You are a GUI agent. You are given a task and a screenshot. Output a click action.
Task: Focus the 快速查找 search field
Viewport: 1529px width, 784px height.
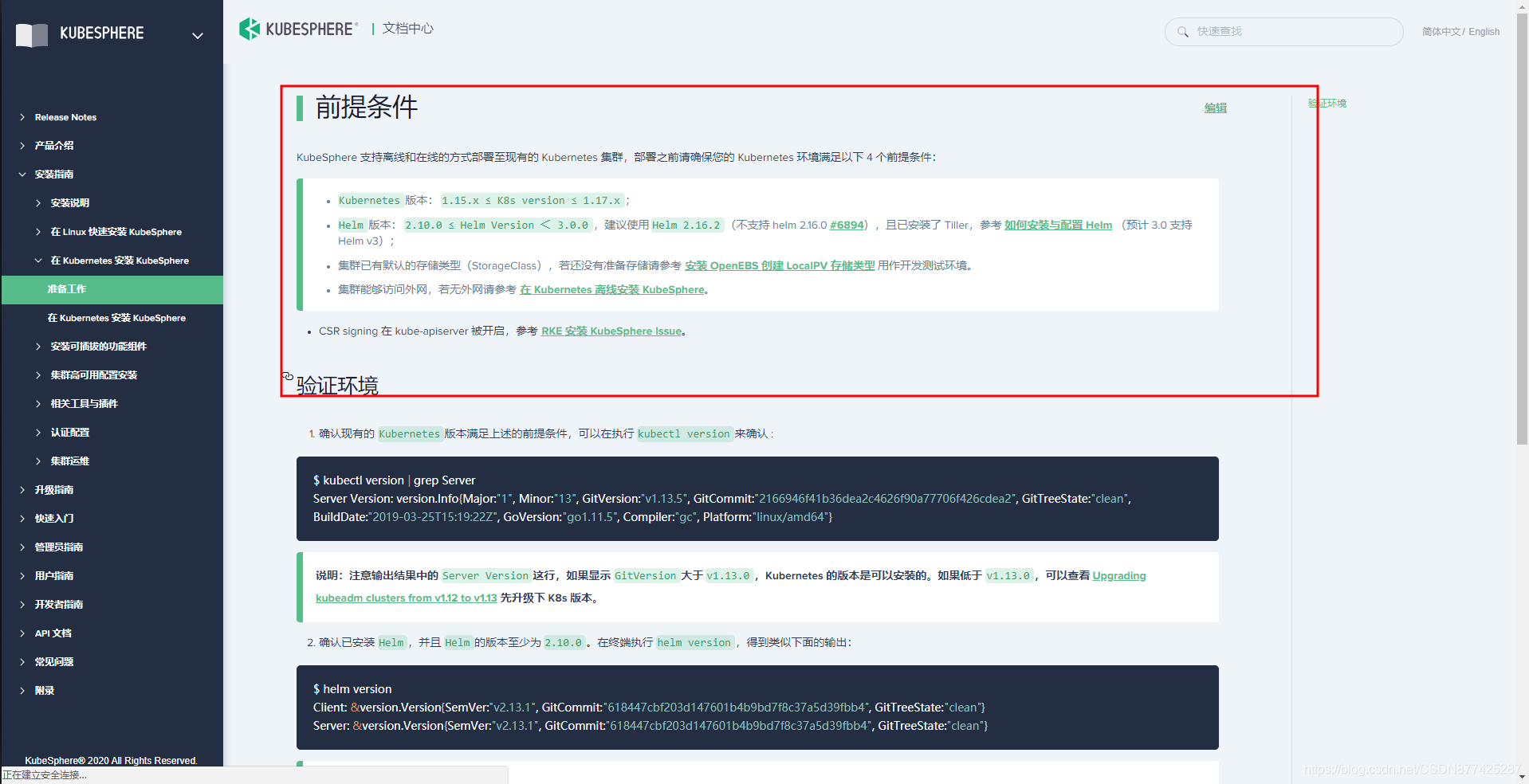pos(1283,32)
